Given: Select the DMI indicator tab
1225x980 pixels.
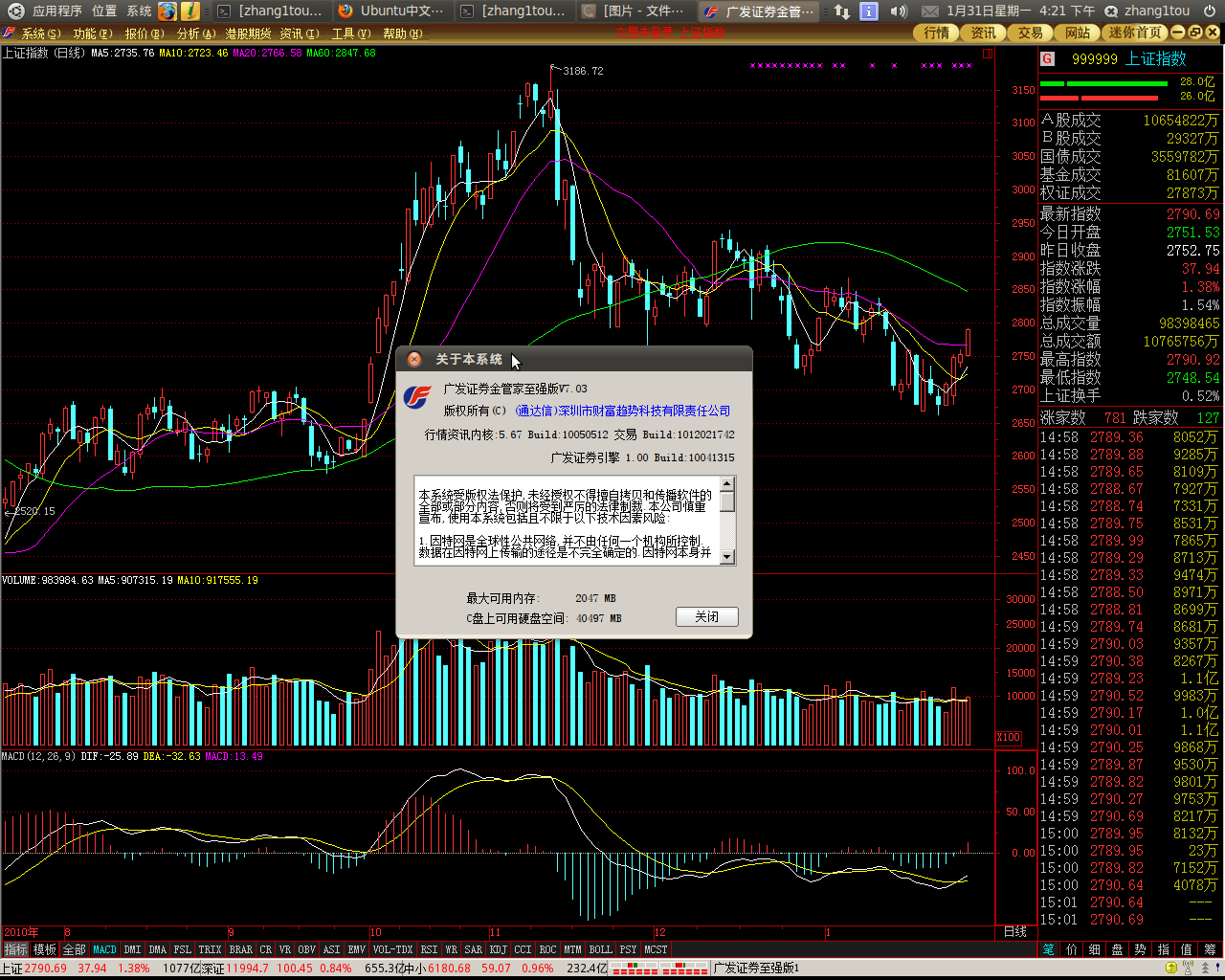Looking at the screenshot, I should (x=132, y=949).
